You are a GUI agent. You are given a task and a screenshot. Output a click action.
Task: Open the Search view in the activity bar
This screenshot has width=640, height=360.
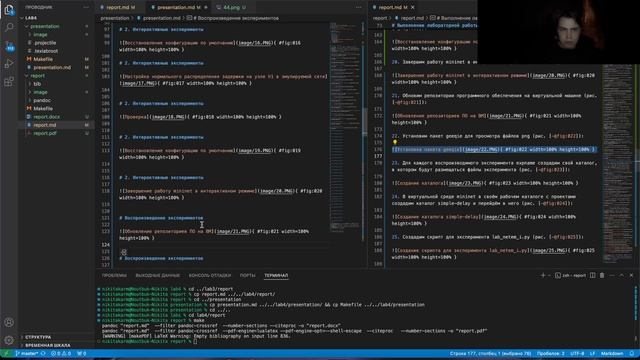click(x=9, y=27)
